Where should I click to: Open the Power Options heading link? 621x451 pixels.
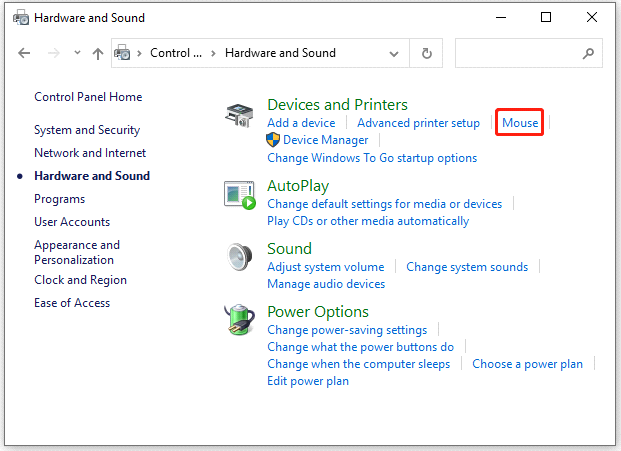[318, 312]
